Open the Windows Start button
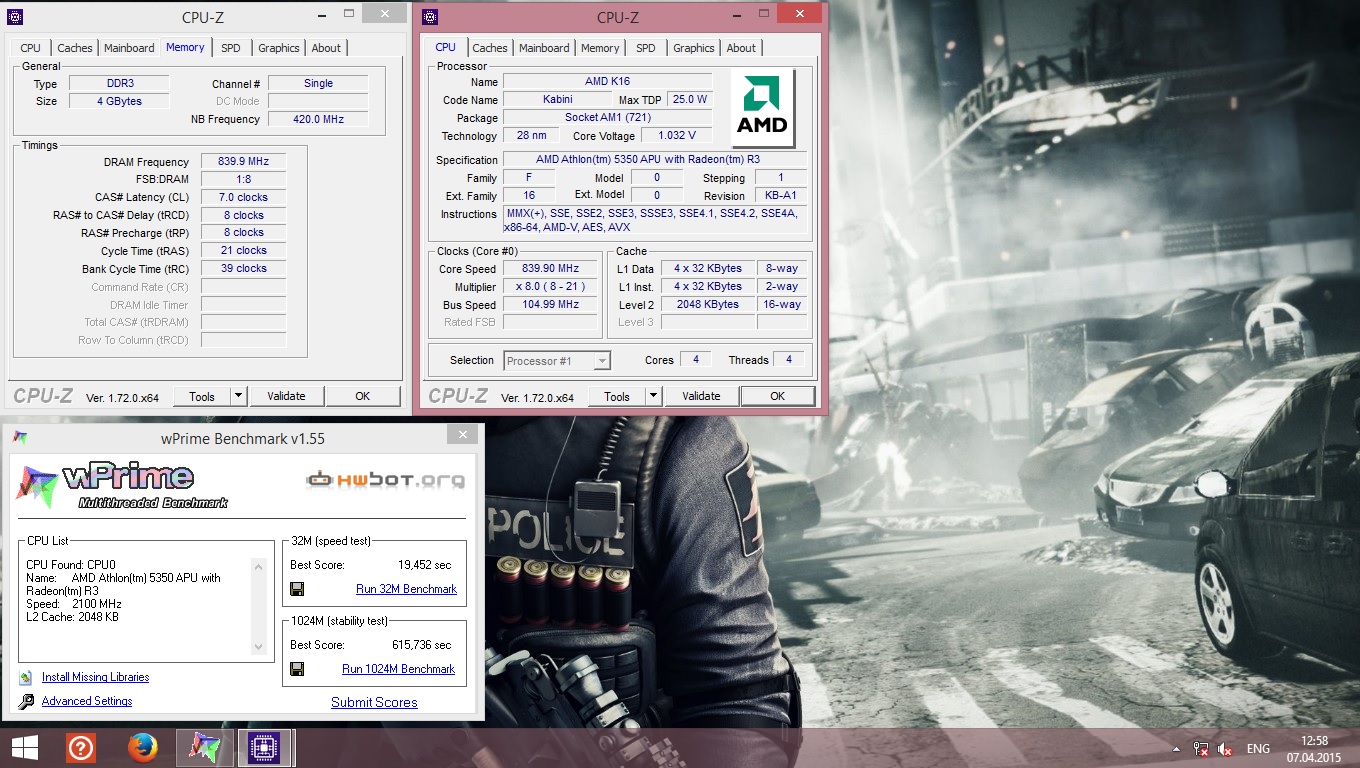Screen dimensions: 1360x768 pos(25,748)
